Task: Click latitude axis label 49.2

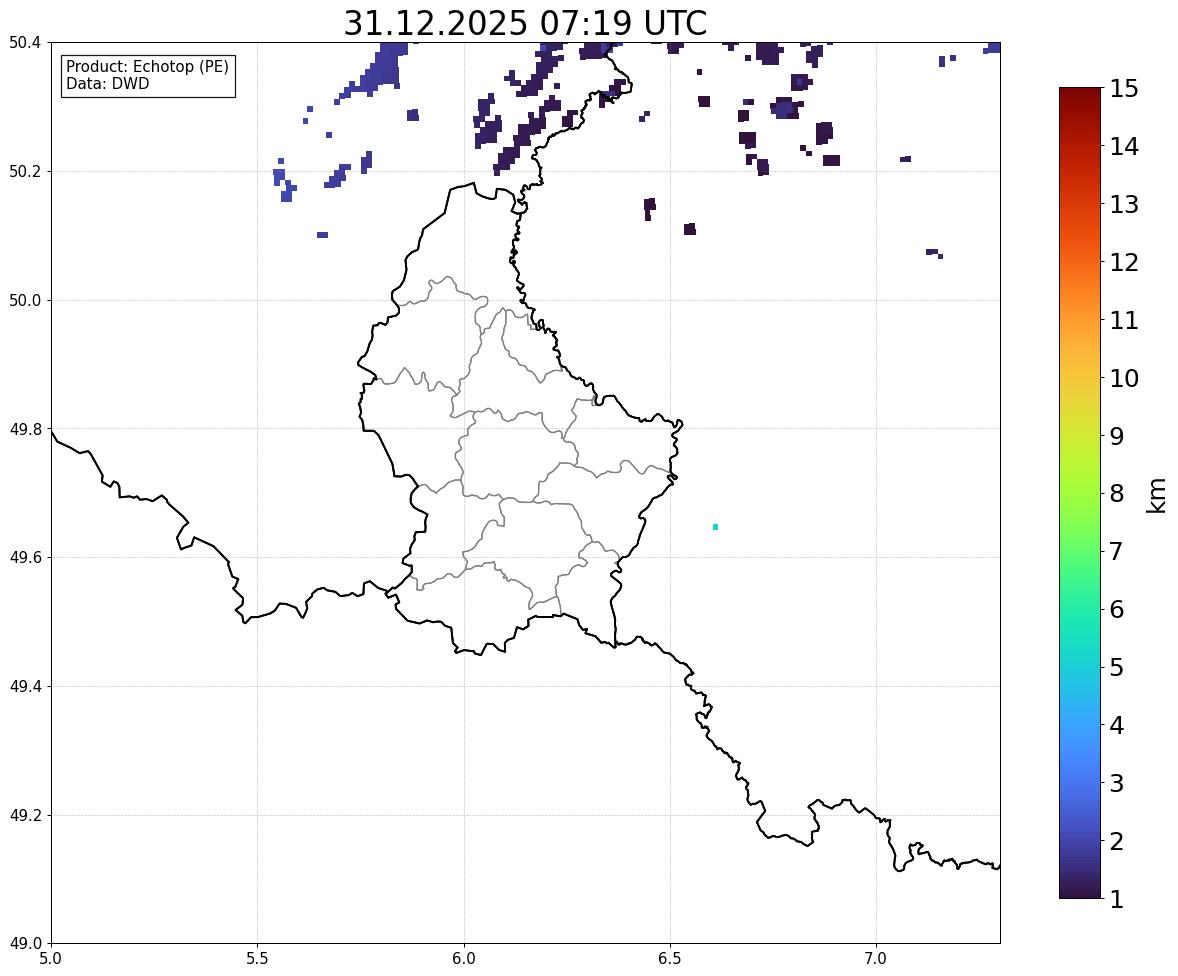Action: point(24,815)
